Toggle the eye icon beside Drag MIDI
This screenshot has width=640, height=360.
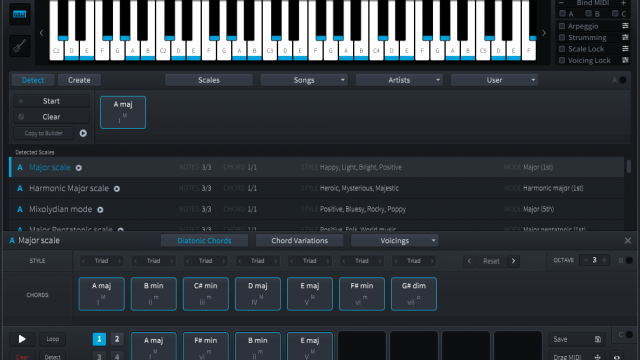(x=617, y=357)
